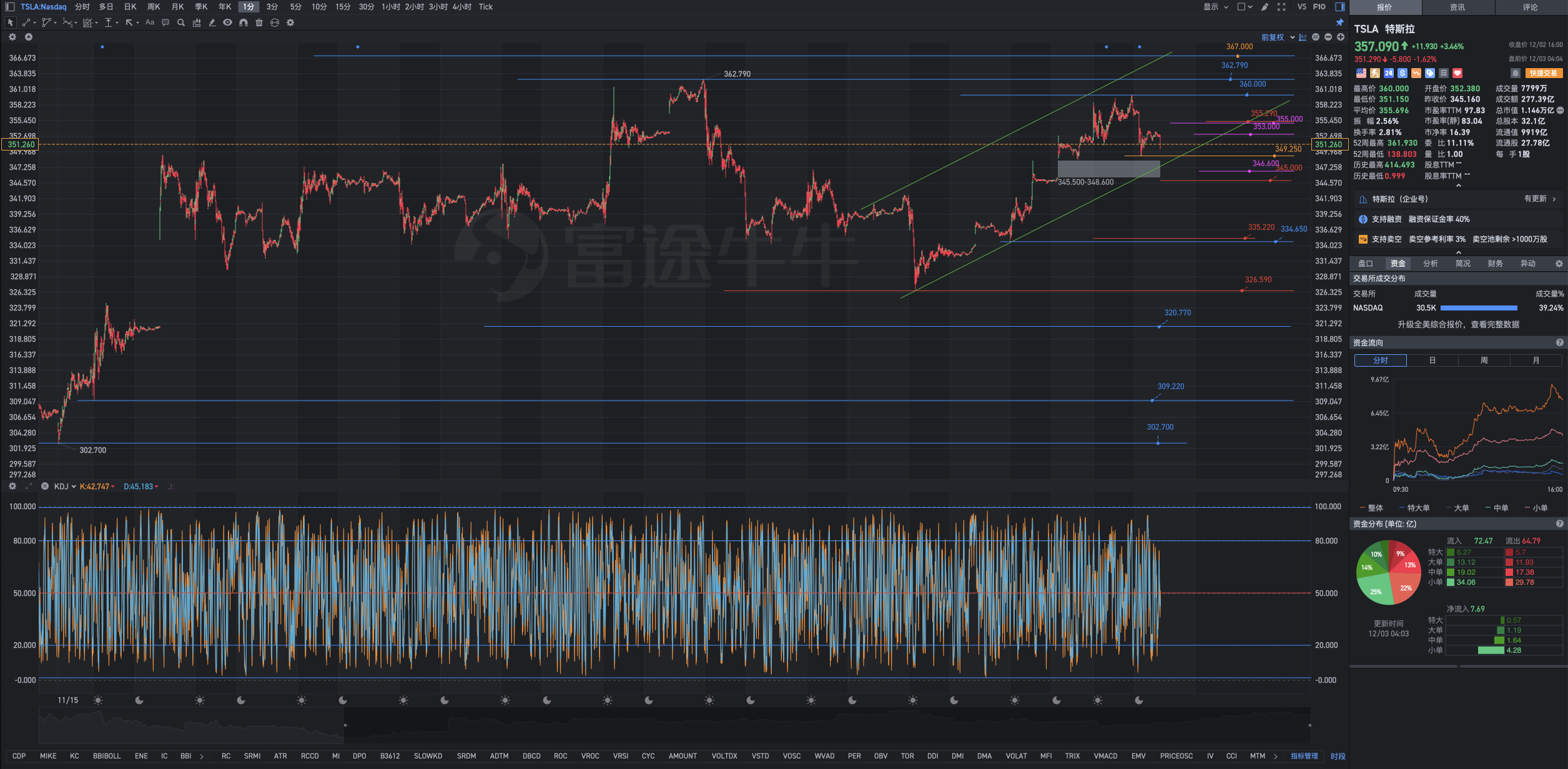Viewport: 1568px width, 769px height.
Task: Switch to the Tick timeframe
Action: 486,7
